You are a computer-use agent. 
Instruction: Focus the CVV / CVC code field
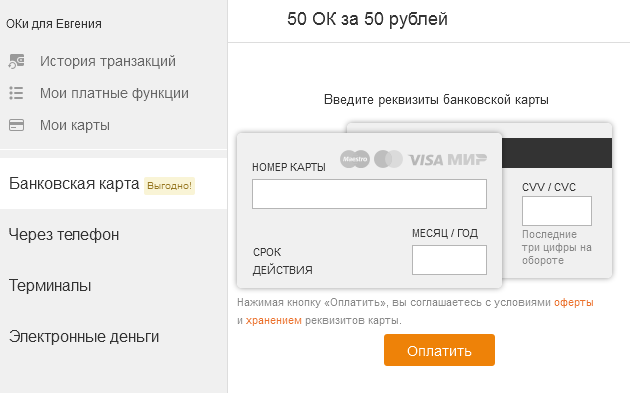pyautogui.click(x=557, y=211)
